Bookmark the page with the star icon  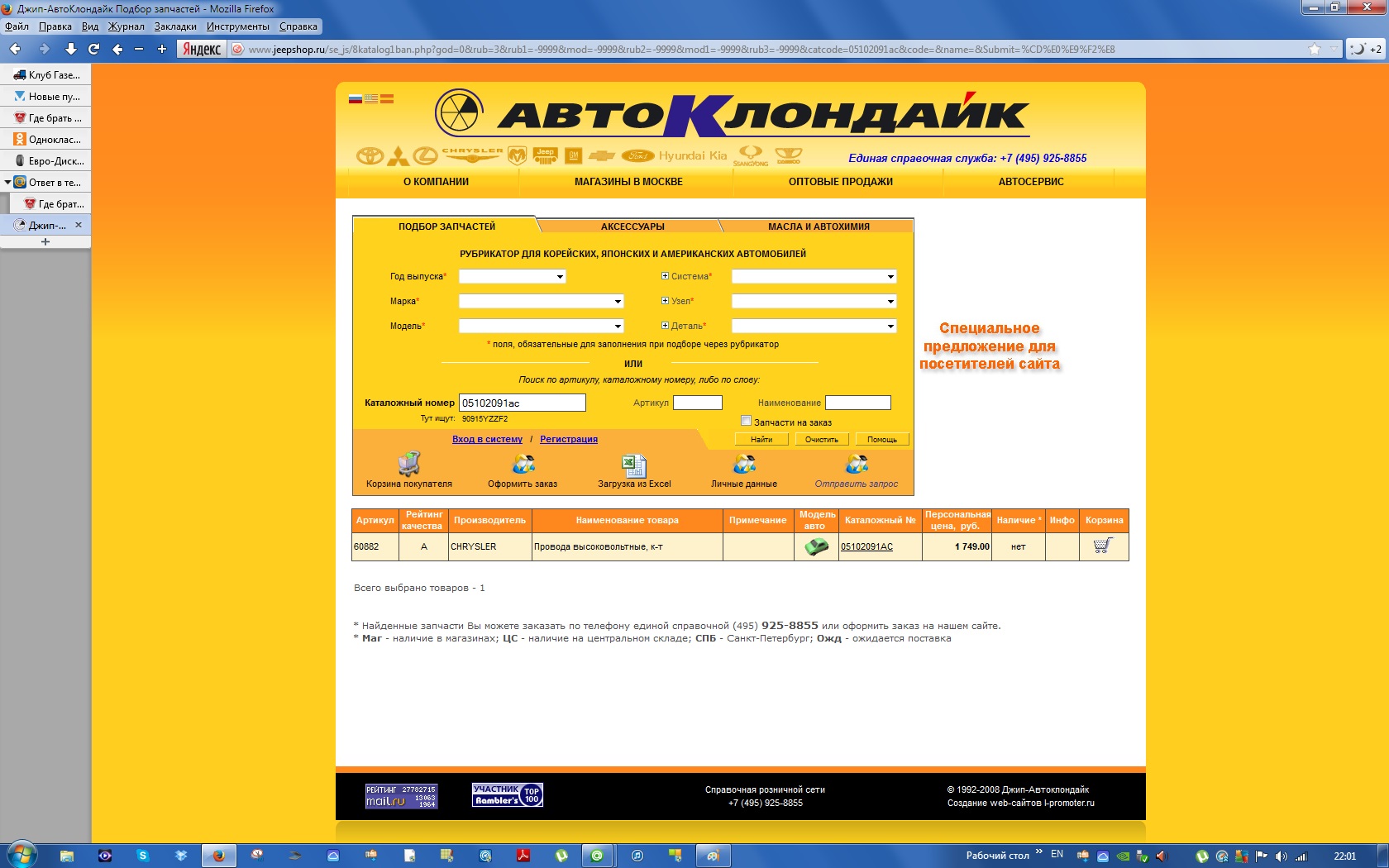tap(1315, 49)
